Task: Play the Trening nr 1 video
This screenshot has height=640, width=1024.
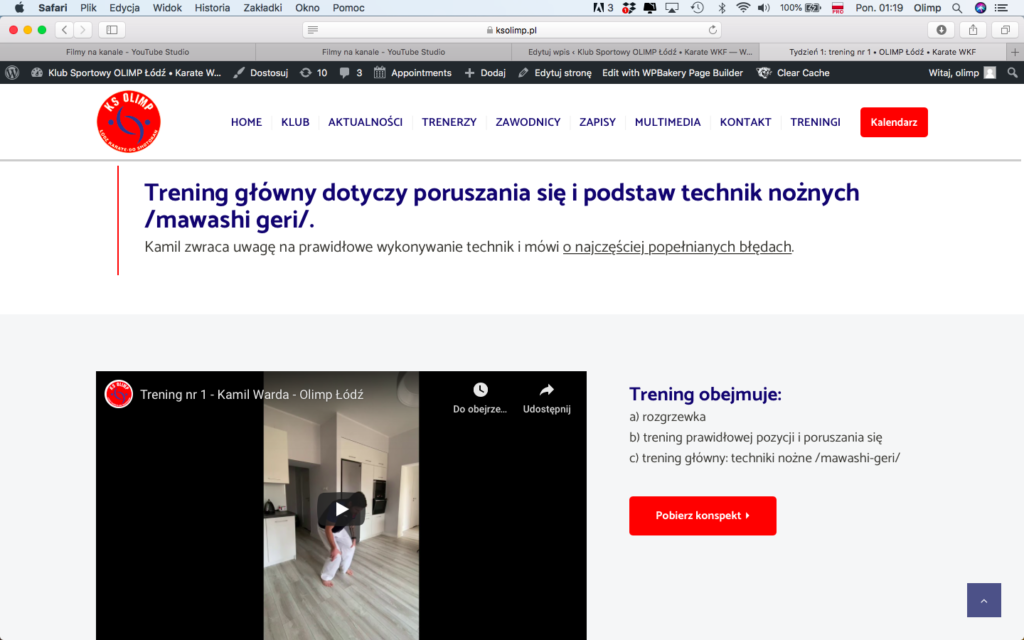Action: click(x=341, y=509)
